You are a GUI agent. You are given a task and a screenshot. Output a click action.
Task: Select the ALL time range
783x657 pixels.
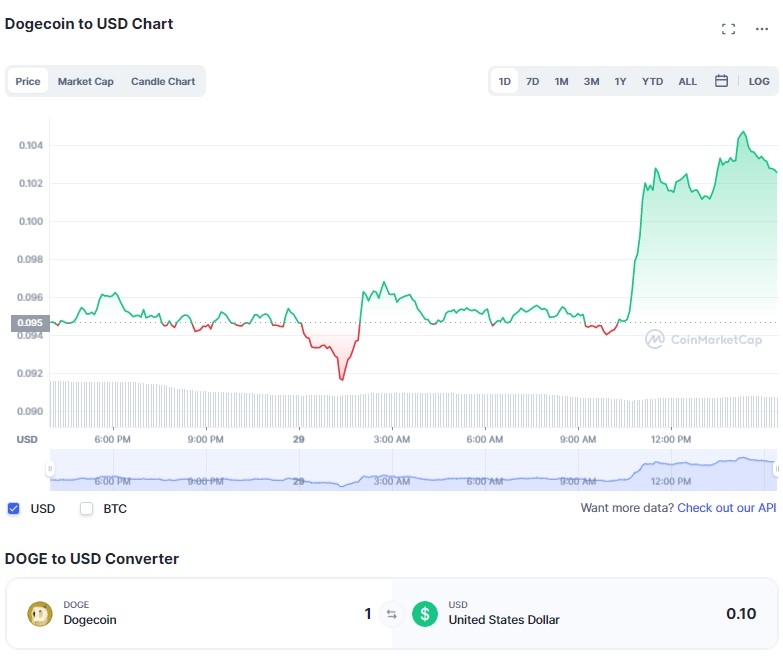(687, 81)
